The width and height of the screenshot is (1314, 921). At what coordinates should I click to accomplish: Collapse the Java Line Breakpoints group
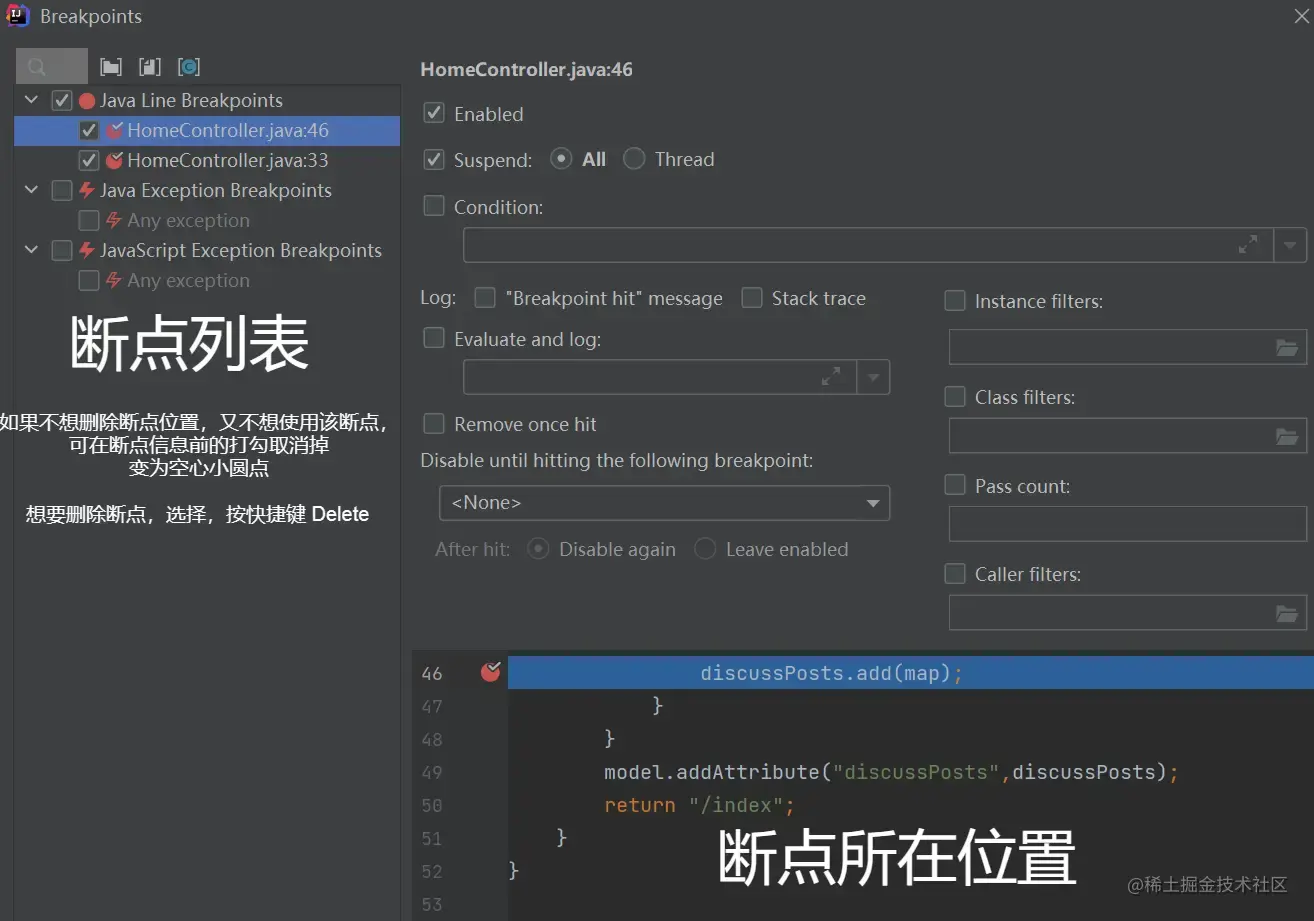pyautogui.click(x=30, y=100)
